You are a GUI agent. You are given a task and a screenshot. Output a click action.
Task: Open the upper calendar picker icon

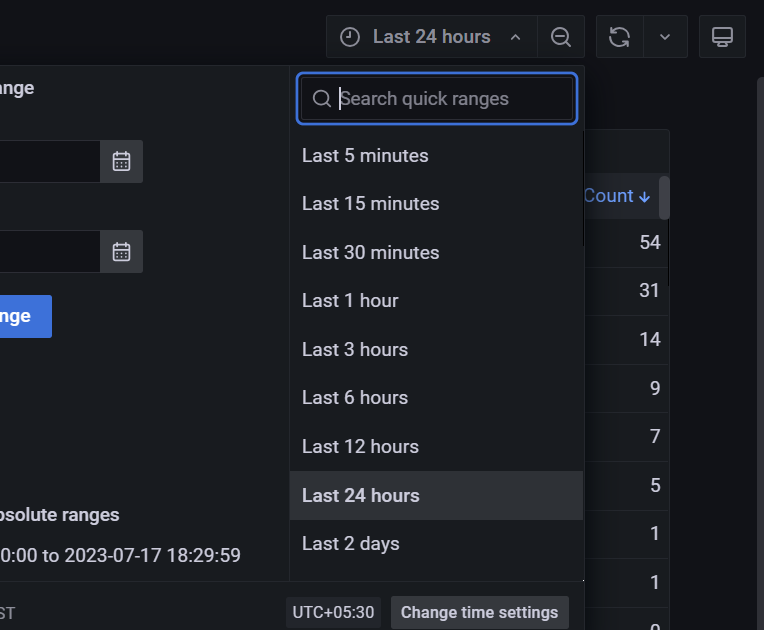pyautogui.click(x=121, y=161)
